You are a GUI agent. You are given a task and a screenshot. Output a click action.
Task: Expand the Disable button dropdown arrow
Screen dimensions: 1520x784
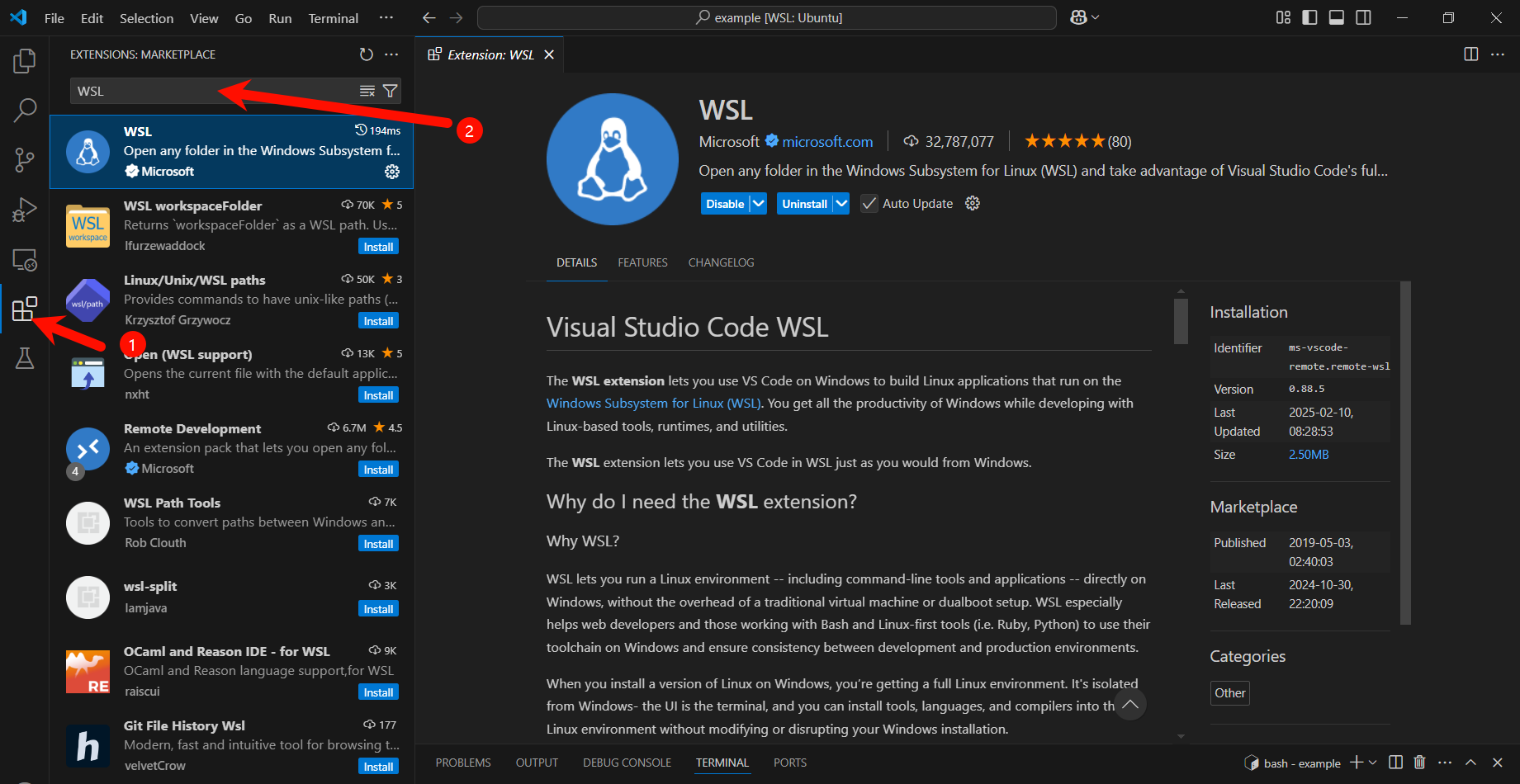tap(759, 204)
